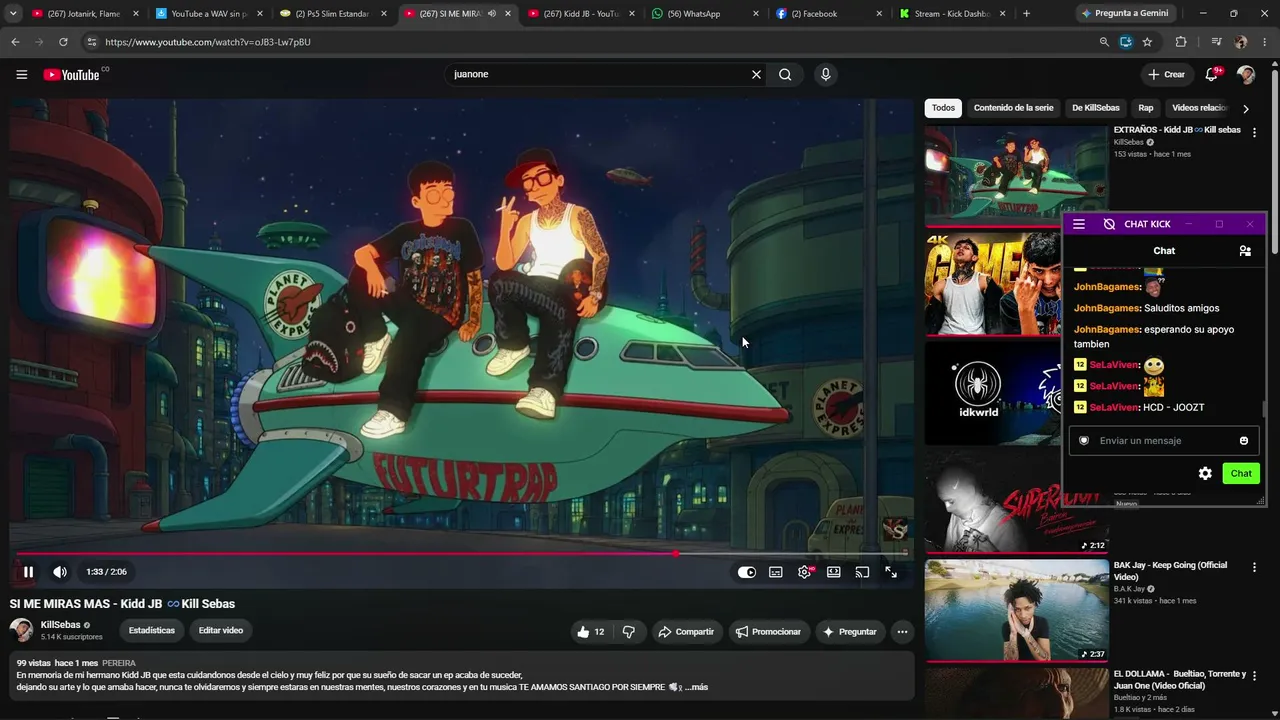Click the green Chat send button
This screenshot has height=720, width=1280.
(x=1241, y=474)
